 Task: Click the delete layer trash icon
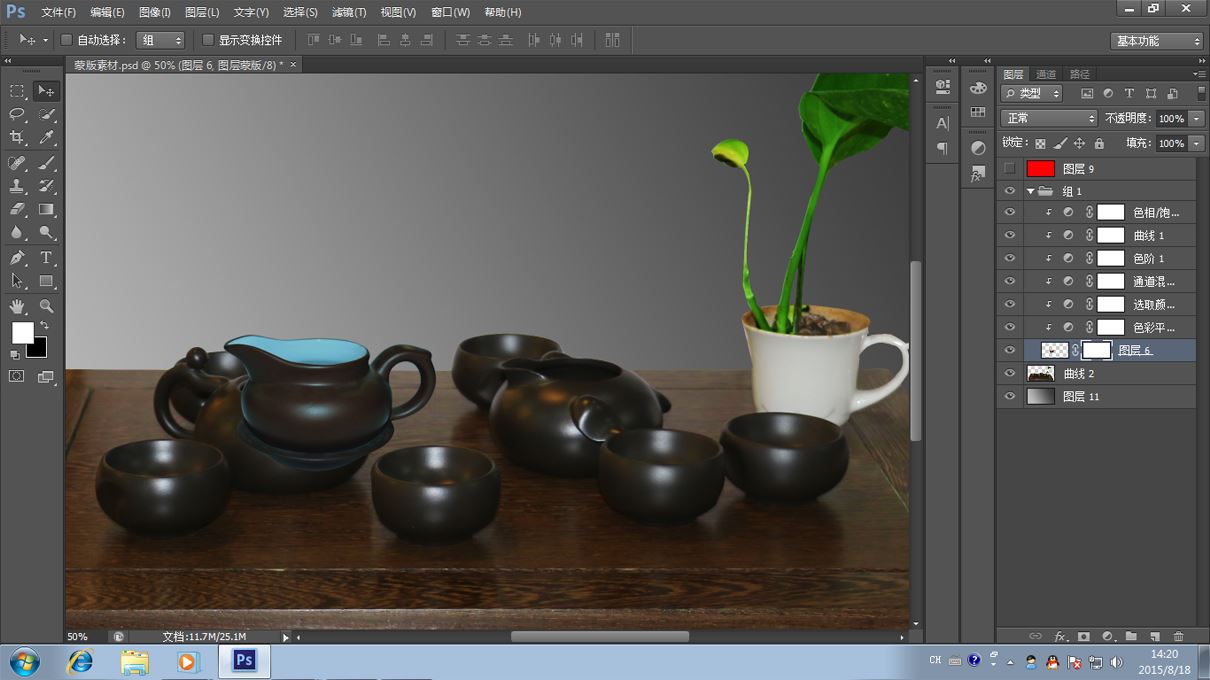click(x=1178, y=636)
